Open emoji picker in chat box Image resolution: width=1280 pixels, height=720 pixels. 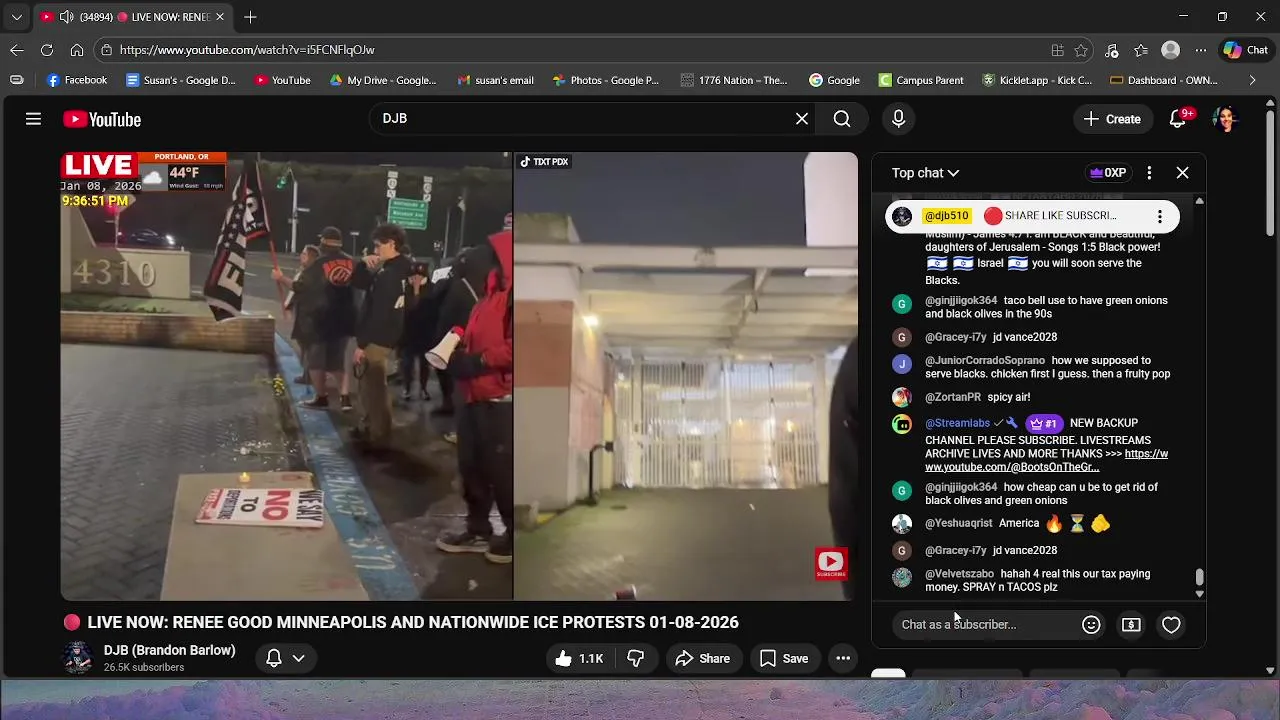pyautogui.click(x=1091, y=625)
